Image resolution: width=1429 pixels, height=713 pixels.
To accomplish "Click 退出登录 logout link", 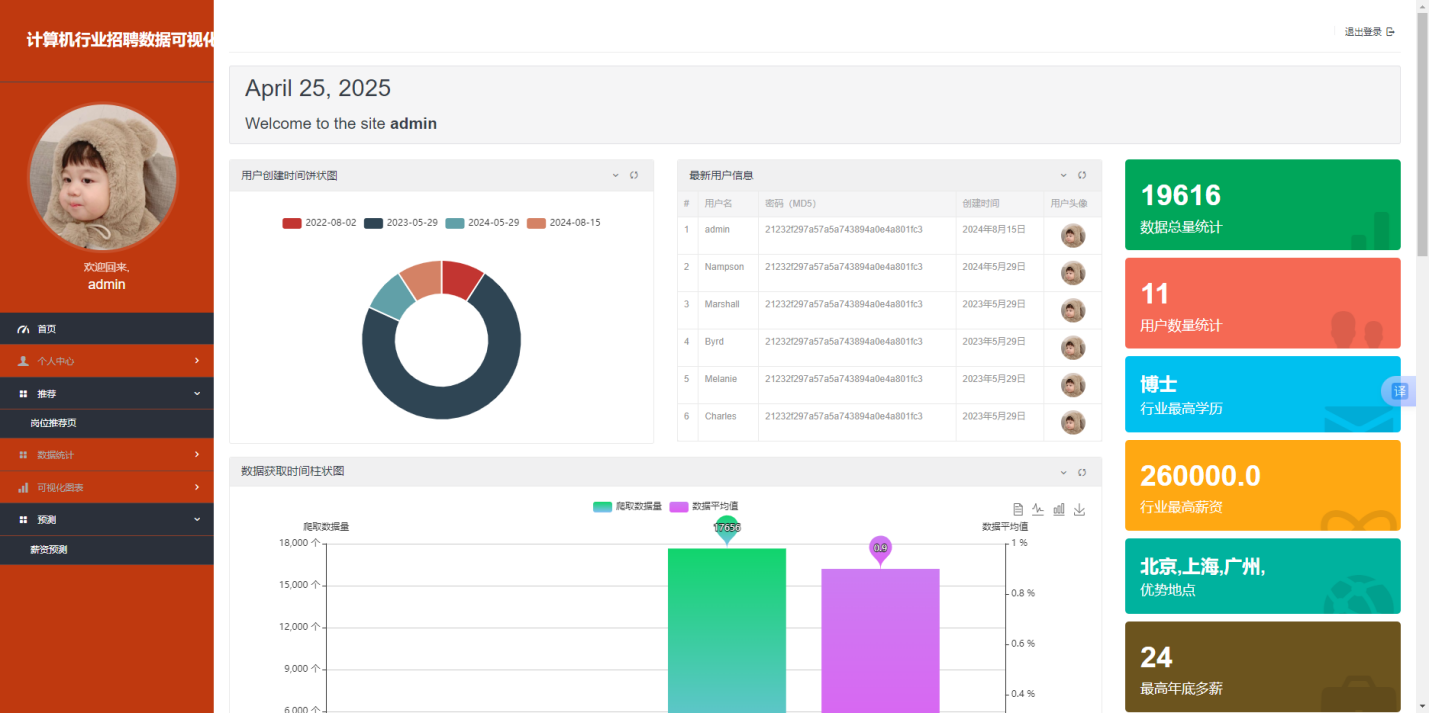I will pos(1369,32).
